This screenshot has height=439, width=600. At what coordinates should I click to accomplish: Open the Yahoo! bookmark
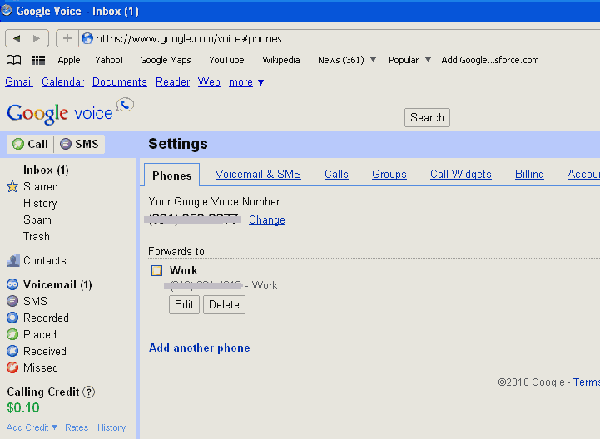tap(109, 60)
